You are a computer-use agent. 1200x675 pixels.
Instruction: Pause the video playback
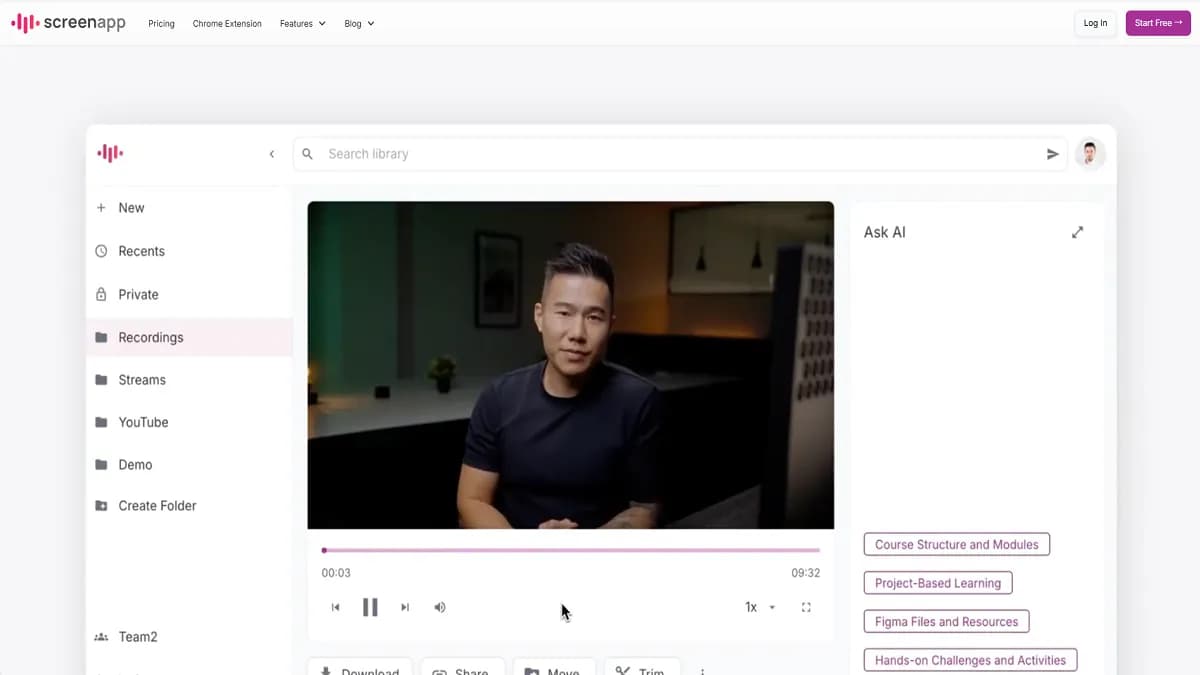click(x=370, y=607)
